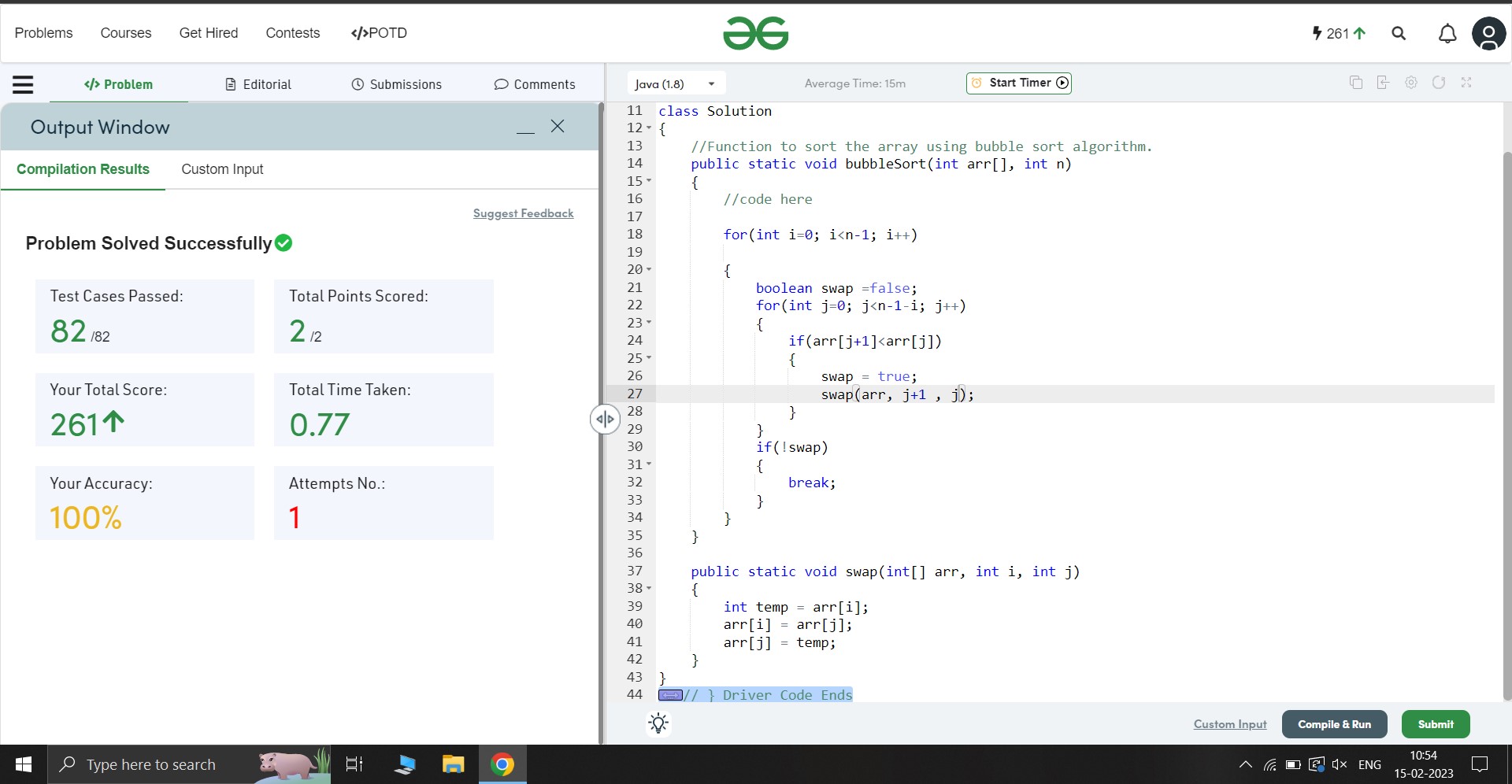Open the Submissions tab
The height and width of the screenshot is (784, 1512).
click(x=397, y=84)
